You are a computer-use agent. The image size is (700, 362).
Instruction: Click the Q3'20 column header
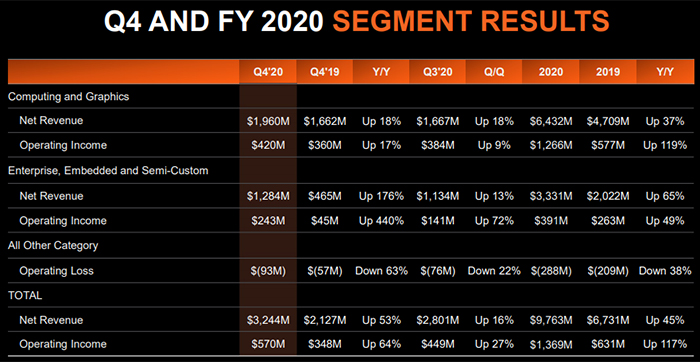[x=438, y=72]
